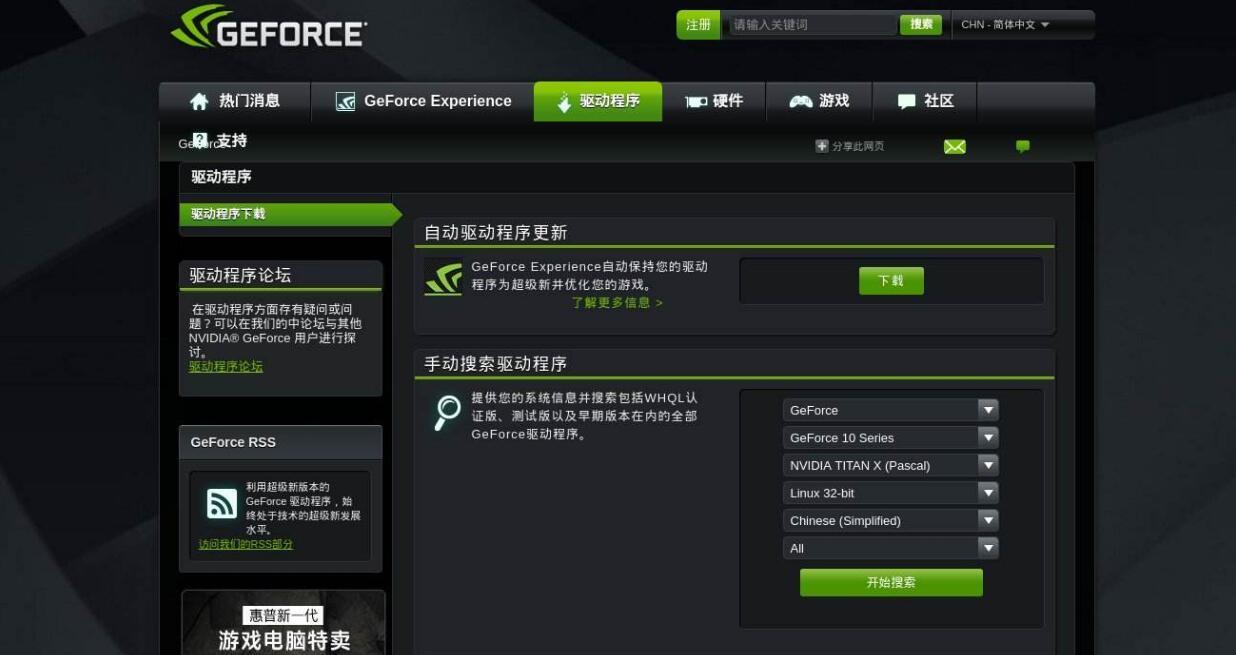Select 驱动程序下载 in the sidebar
The width and height of the screenshot is (1236, 655).
coord(290,214)
